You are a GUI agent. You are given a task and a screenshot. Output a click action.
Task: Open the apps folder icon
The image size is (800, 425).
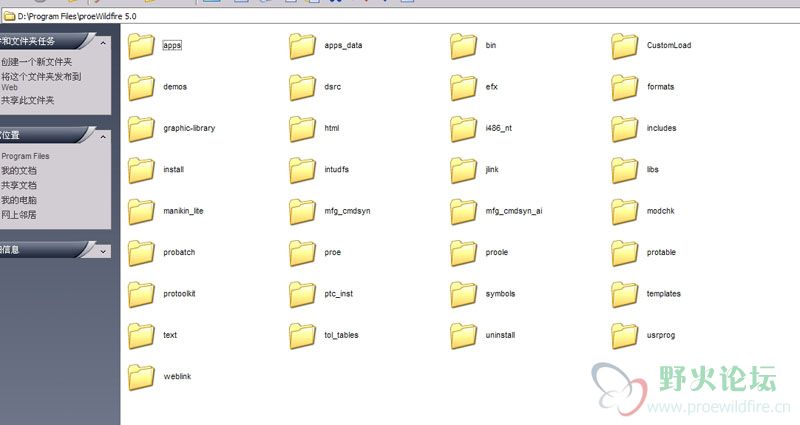pos(141,46)
